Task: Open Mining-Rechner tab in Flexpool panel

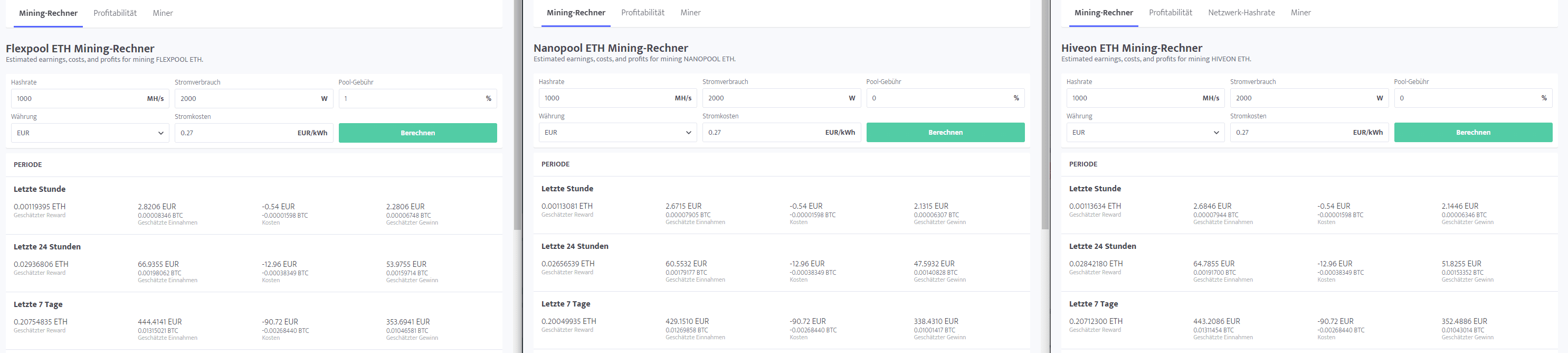Action: click(x=48, y=13)
